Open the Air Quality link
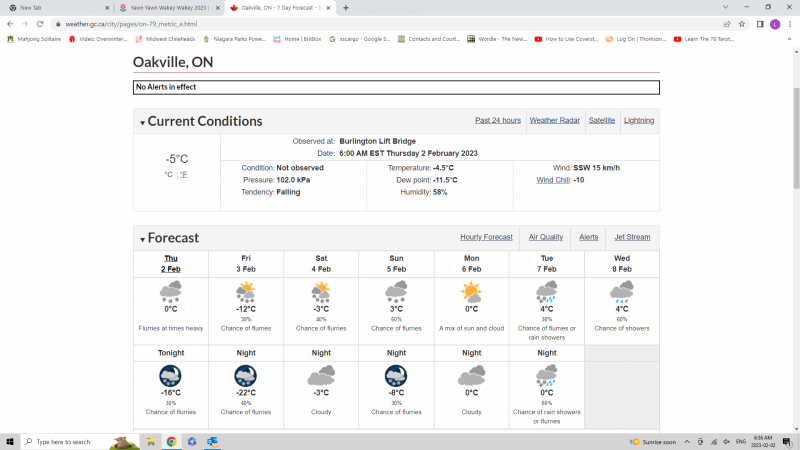 (x=545, y=237)
